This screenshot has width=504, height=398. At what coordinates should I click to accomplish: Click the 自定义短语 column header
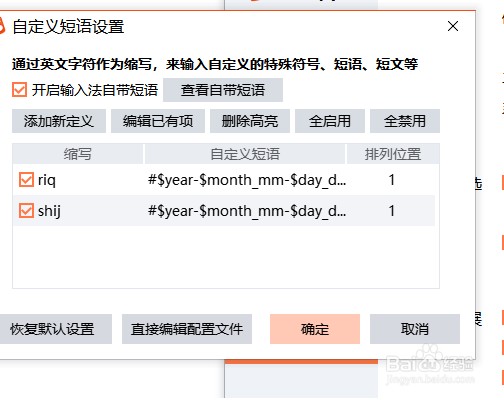245,154
